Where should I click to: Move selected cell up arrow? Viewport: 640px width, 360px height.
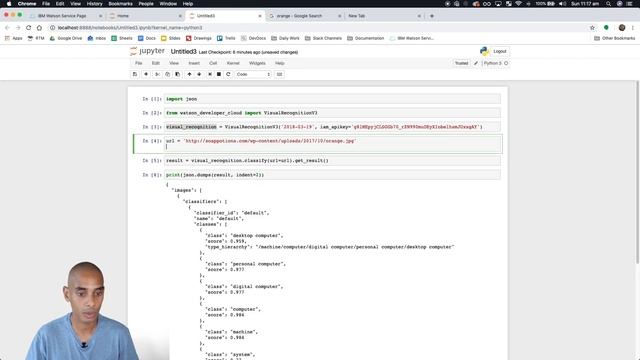(x=189, y=74)
